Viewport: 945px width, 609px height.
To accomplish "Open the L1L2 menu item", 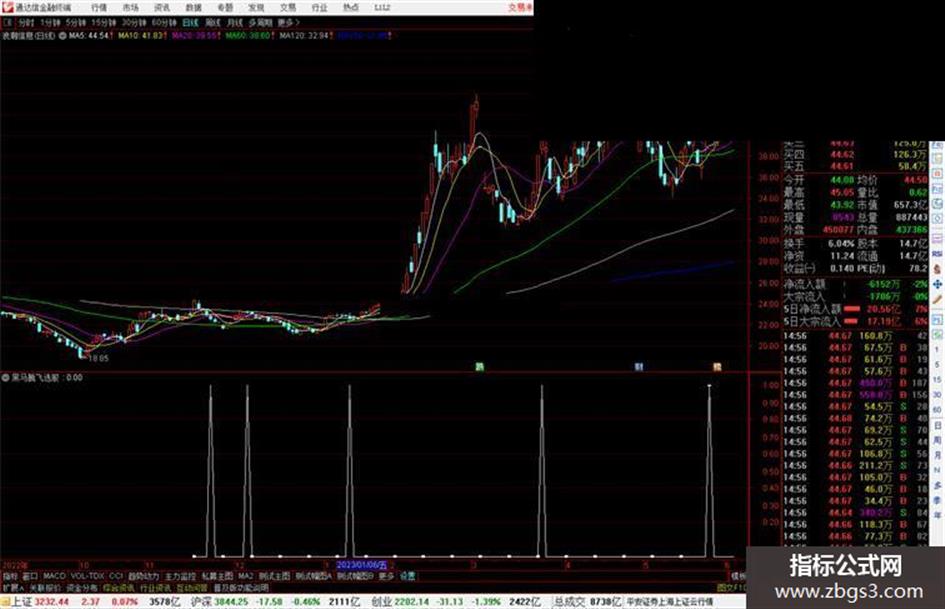I will point(382,8).
